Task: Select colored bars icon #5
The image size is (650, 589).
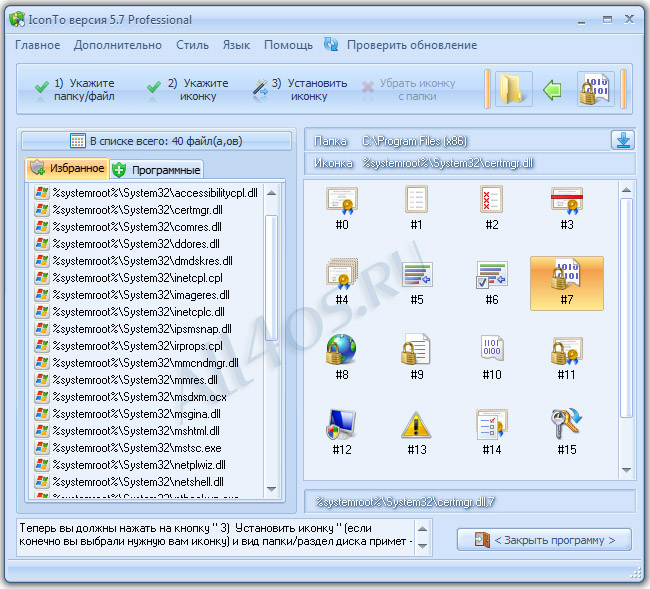Action: [x=416, y=283]
